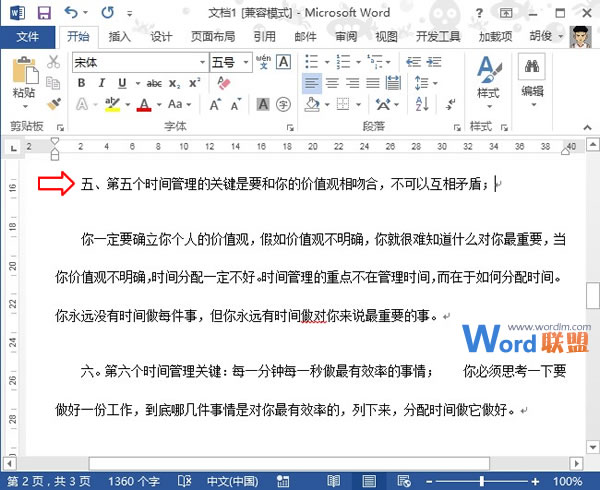Toggle subscript formatting
Viewport: 600px width, 490px height.
[174, 83]
